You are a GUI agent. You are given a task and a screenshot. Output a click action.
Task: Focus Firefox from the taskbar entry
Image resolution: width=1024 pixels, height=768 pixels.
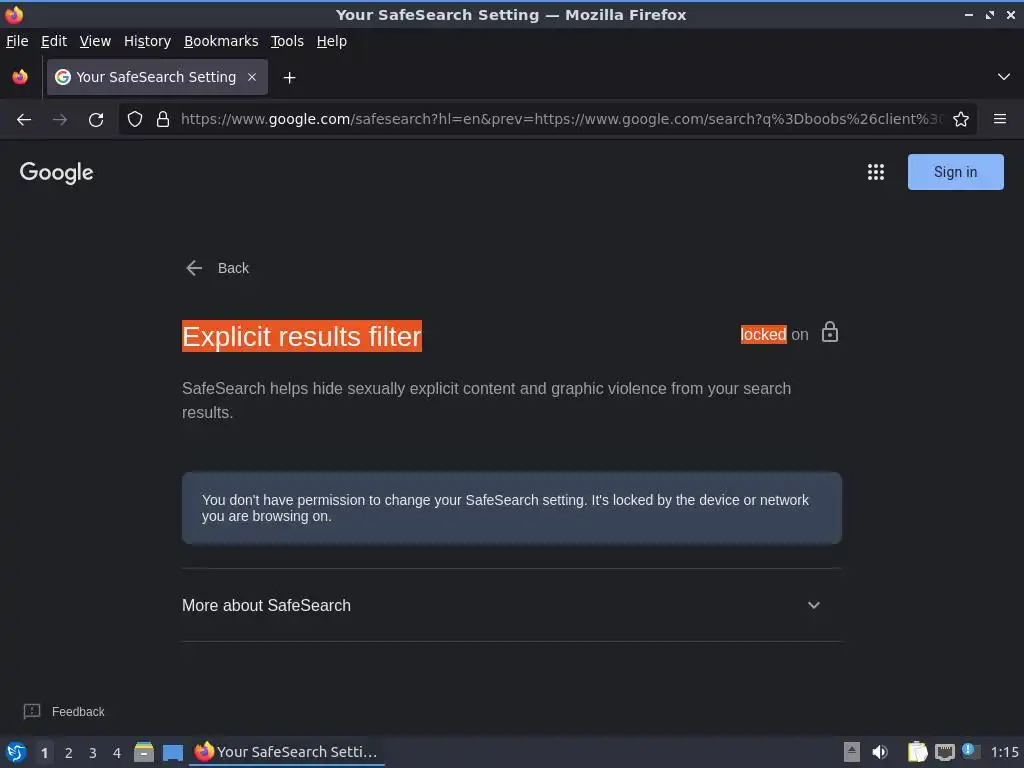coord(287,752)
